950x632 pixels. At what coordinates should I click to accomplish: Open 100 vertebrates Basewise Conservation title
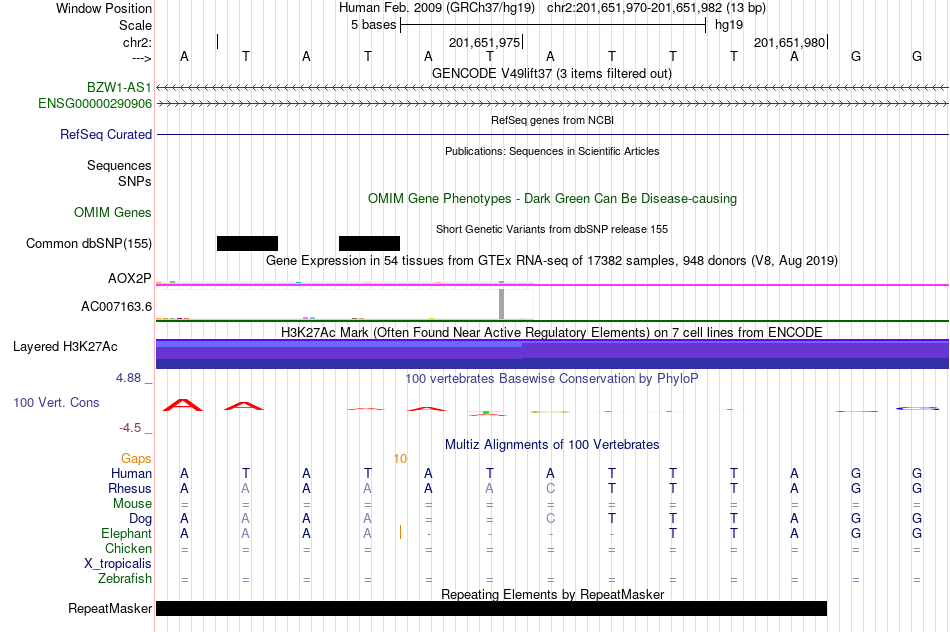552,379
